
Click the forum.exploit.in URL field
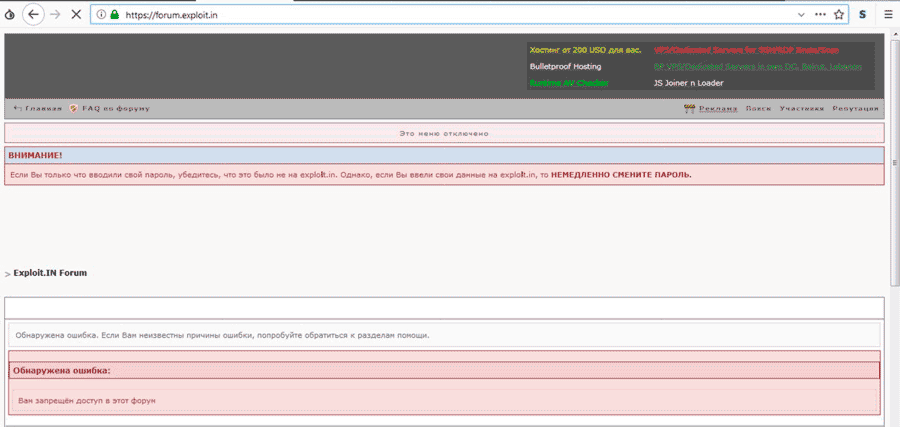tap(400, 15)
